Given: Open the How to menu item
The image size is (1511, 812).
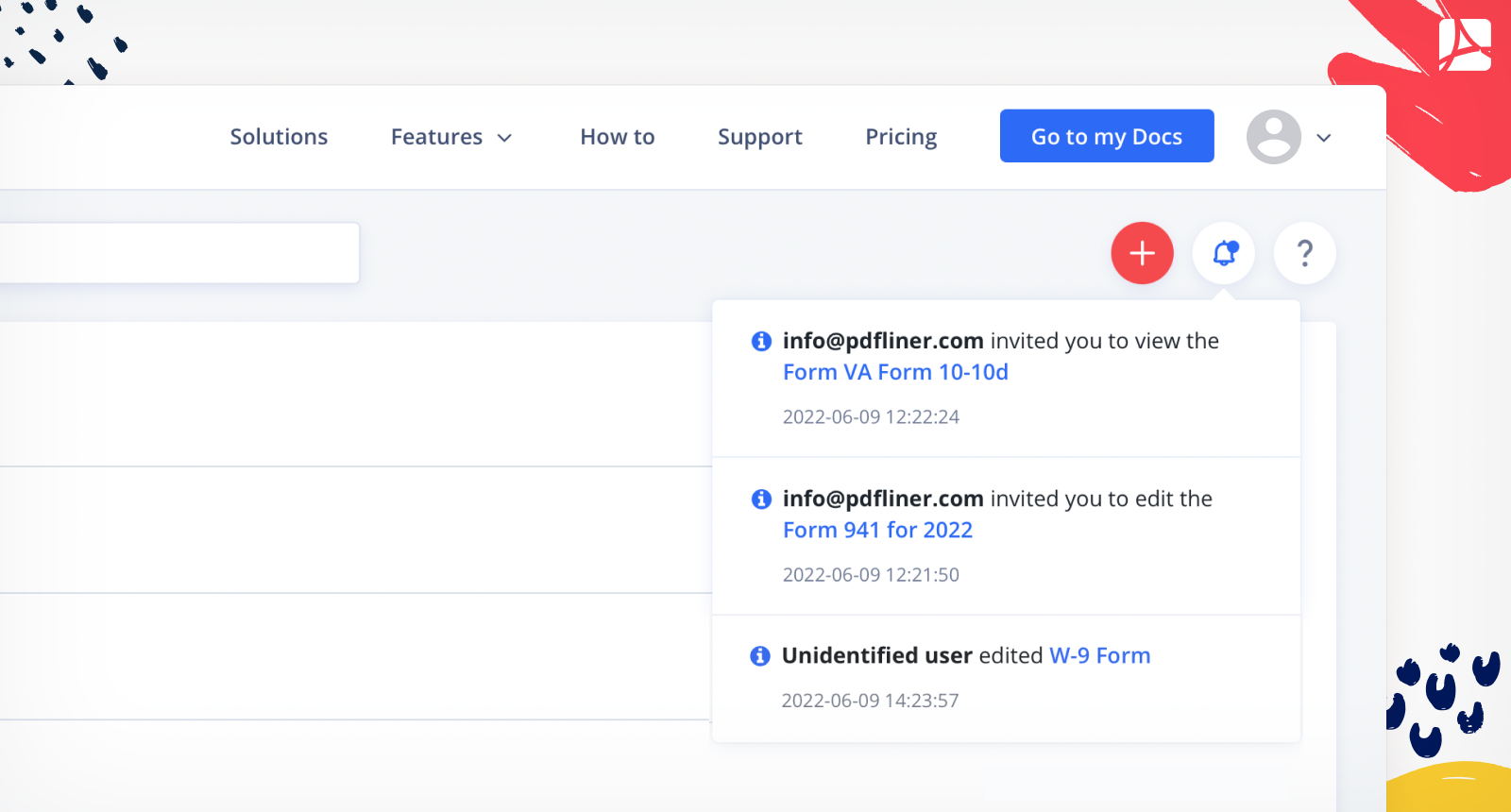Looking at the screenshot, I should (618, 137).
